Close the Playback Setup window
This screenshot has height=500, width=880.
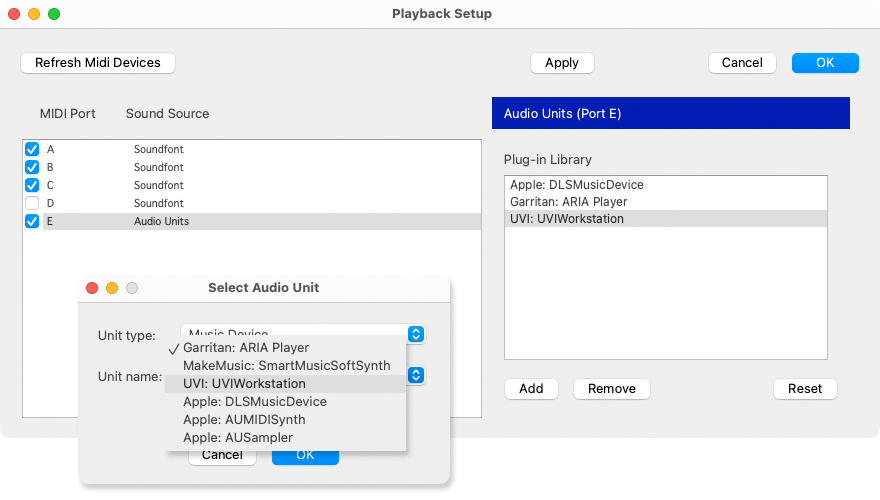pos(14,14)
